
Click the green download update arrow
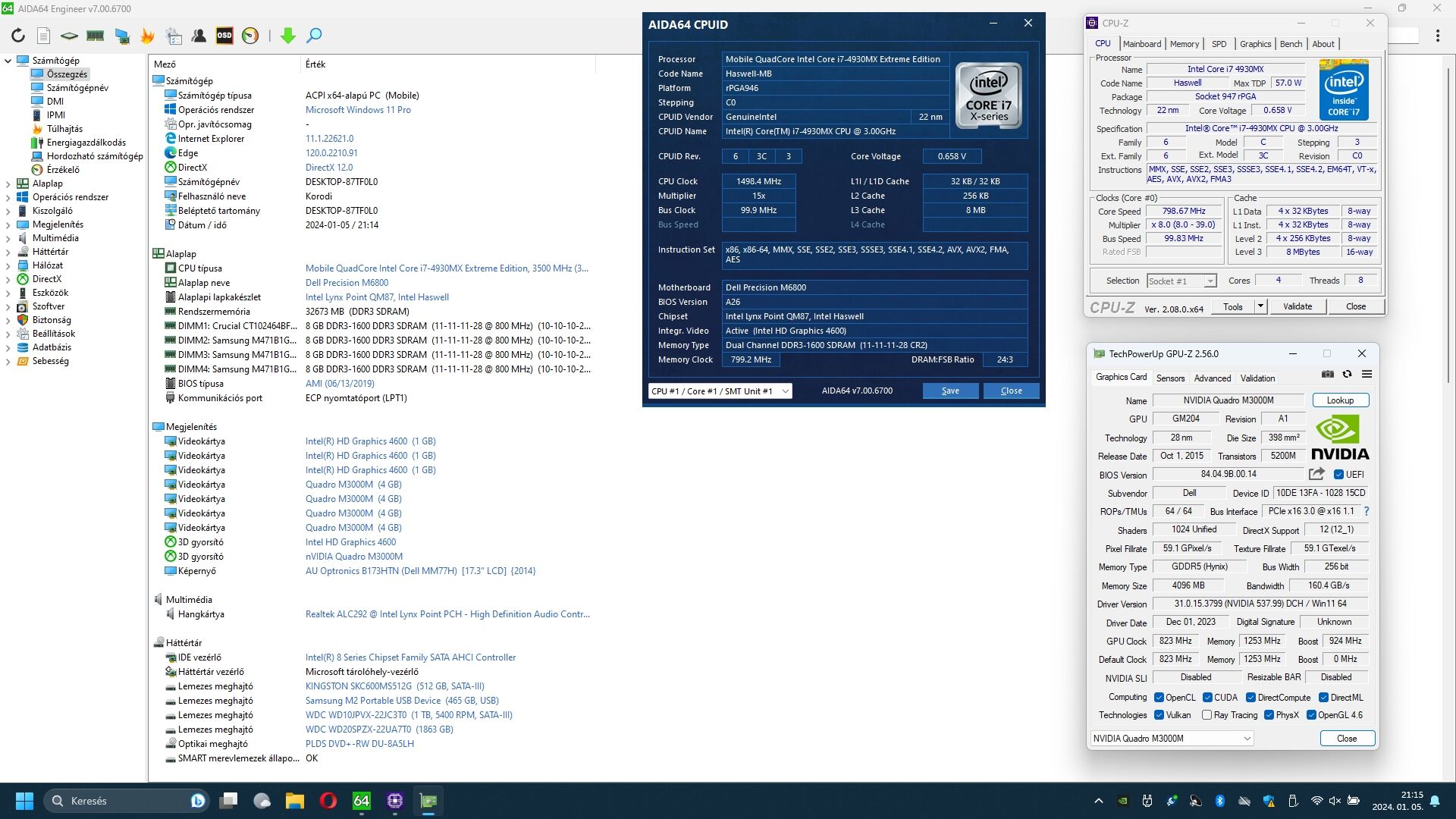point(287,36)
